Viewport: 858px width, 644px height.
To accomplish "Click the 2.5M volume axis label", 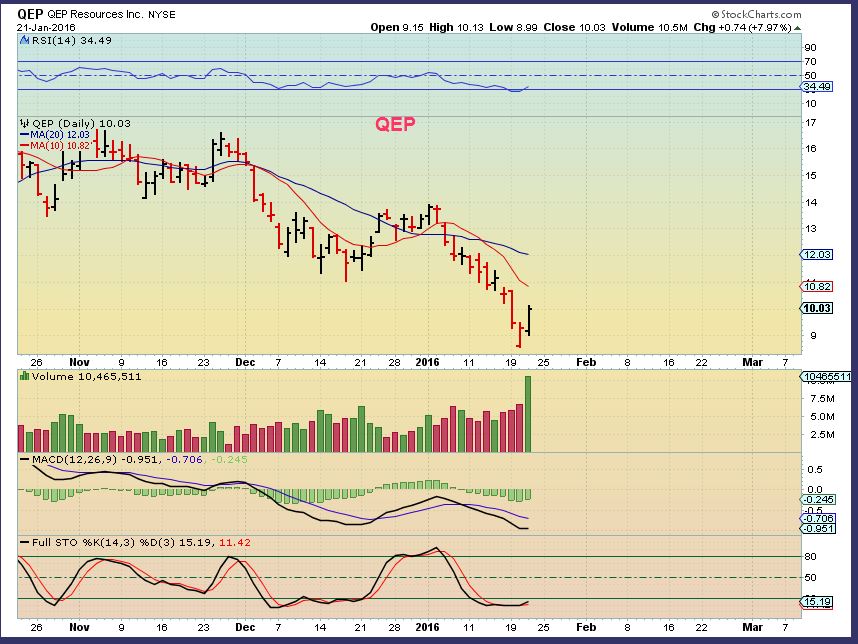I will point(822,434).
